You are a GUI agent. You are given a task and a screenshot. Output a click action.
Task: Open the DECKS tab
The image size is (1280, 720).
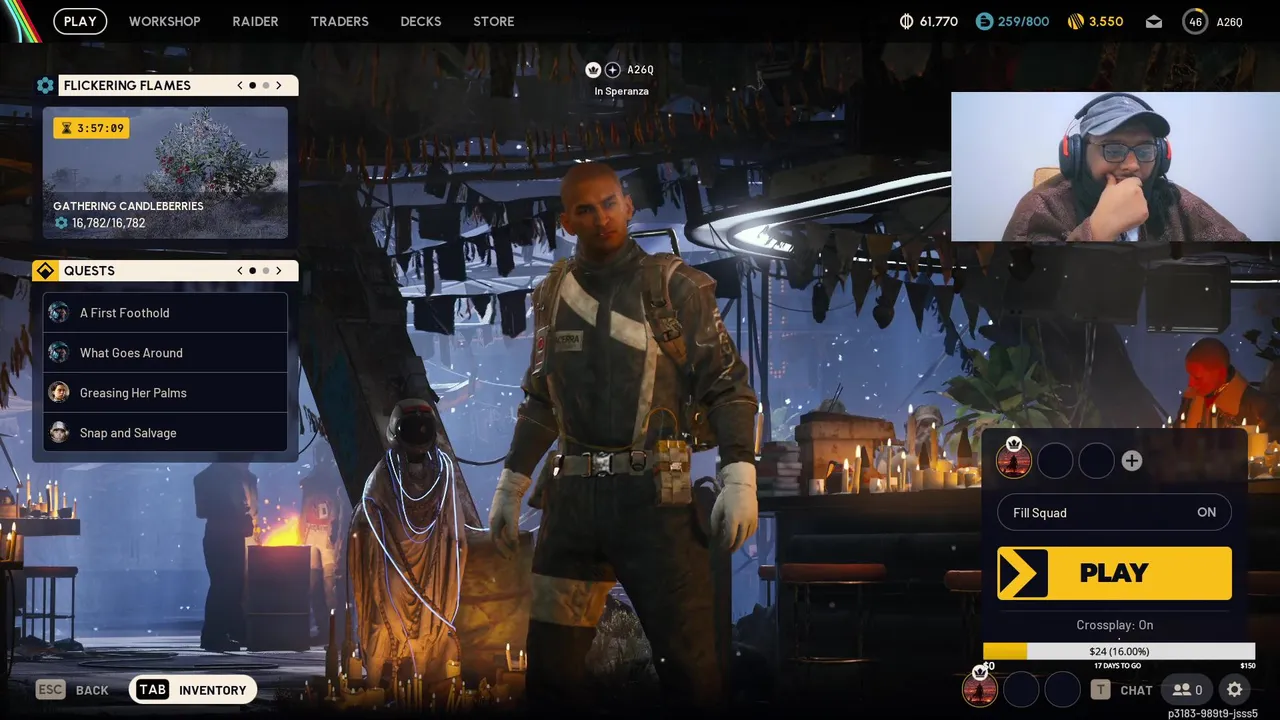(x=421, y=21)
